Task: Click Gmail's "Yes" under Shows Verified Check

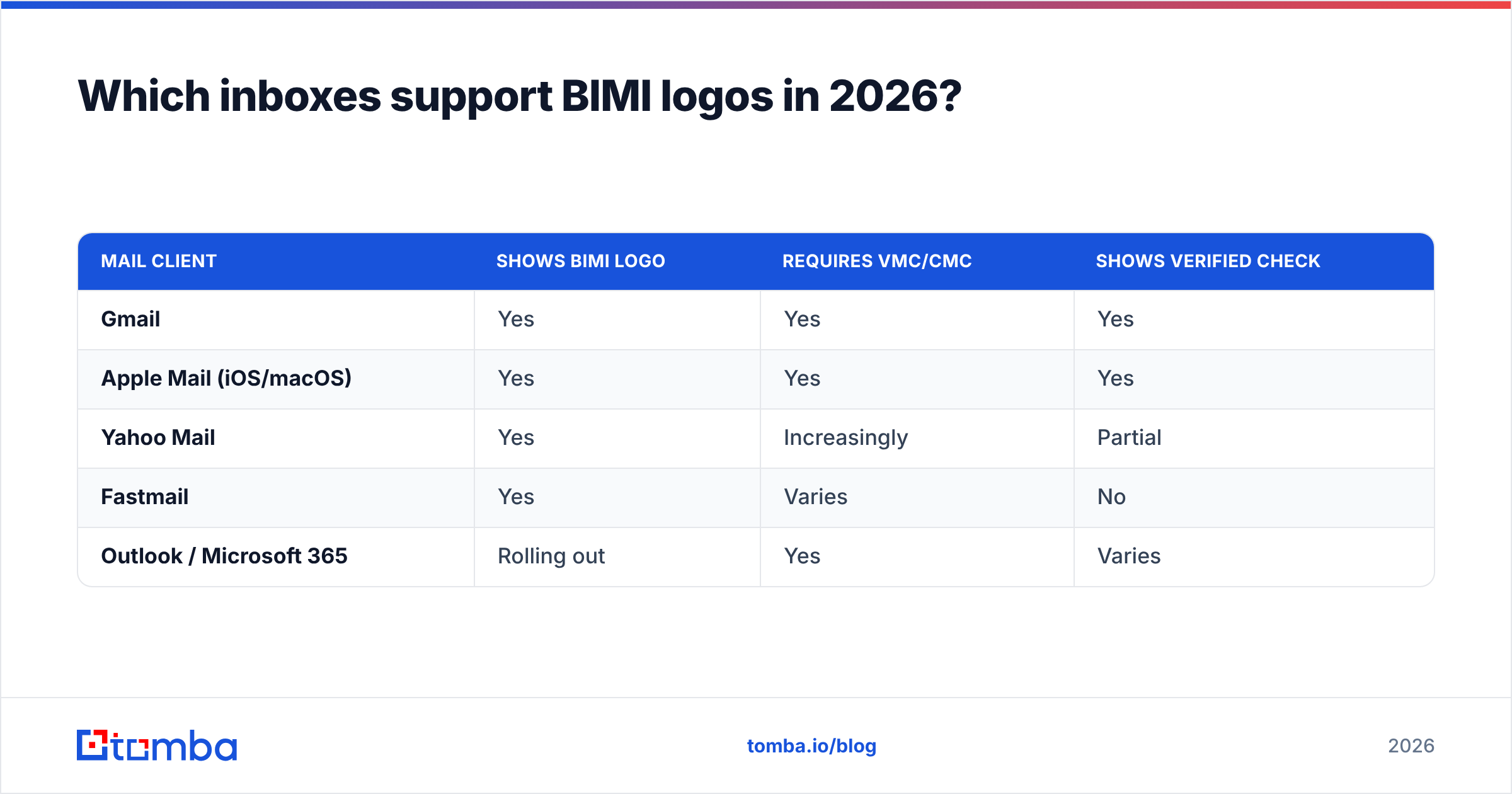Action: pos(1116,319)
